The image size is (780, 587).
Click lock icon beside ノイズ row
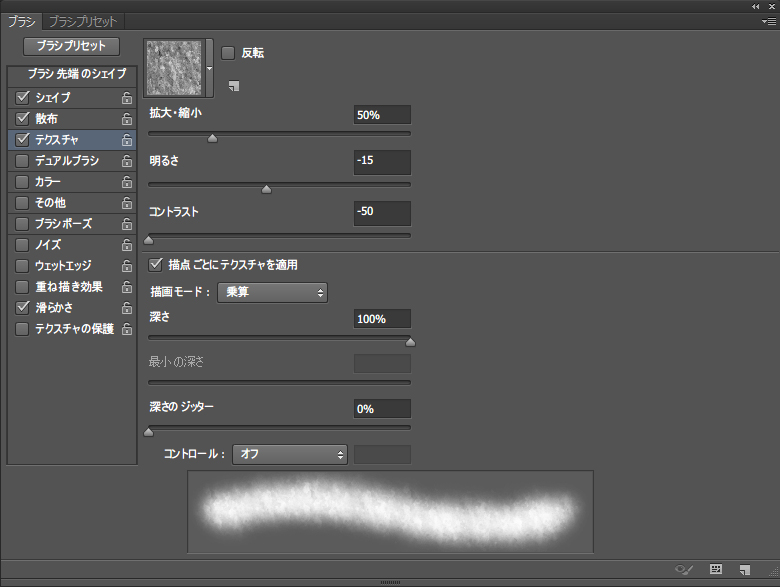coord(127,245)
